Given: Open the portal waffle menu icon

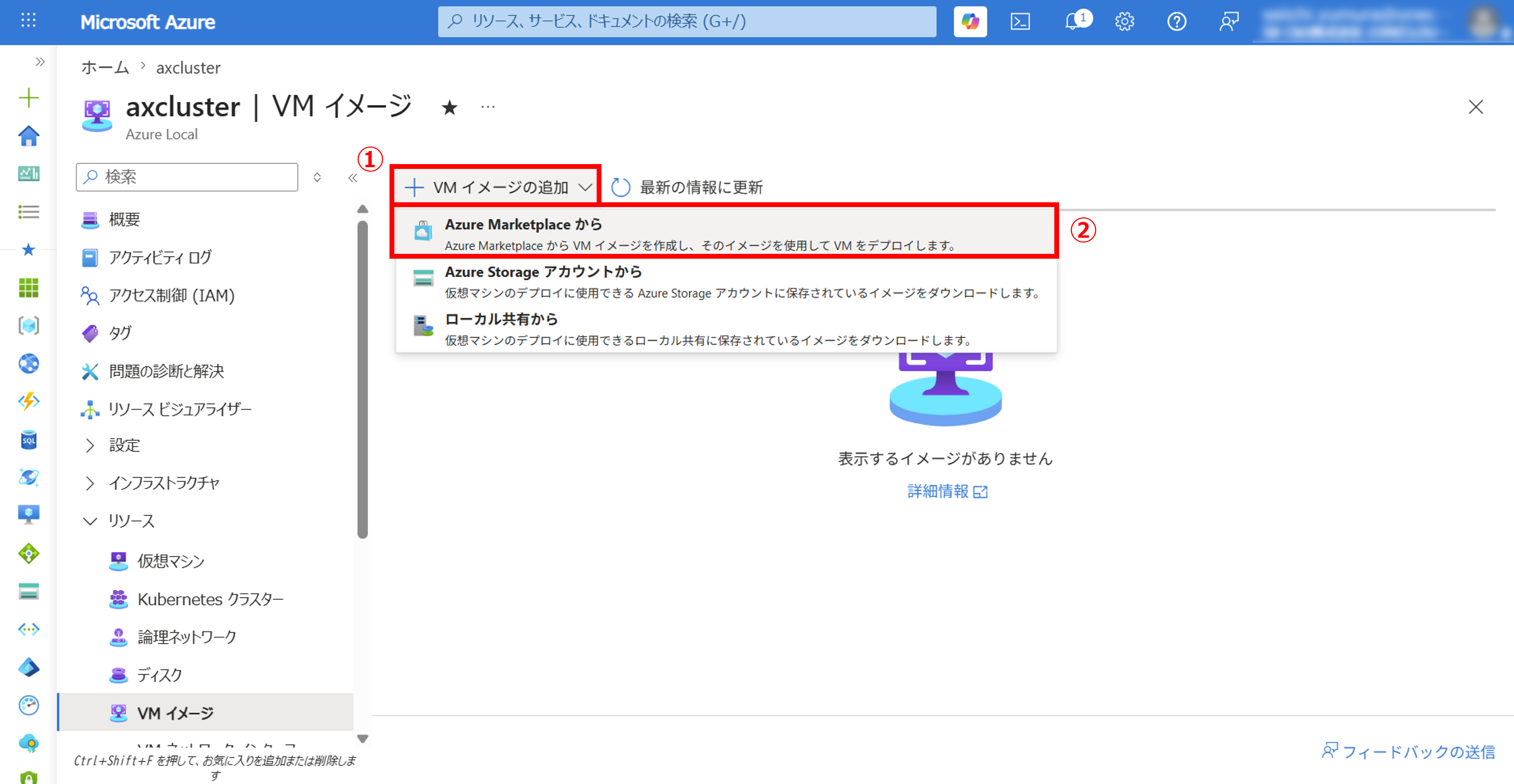Looking at the screenshot, I should pos(28,21).
